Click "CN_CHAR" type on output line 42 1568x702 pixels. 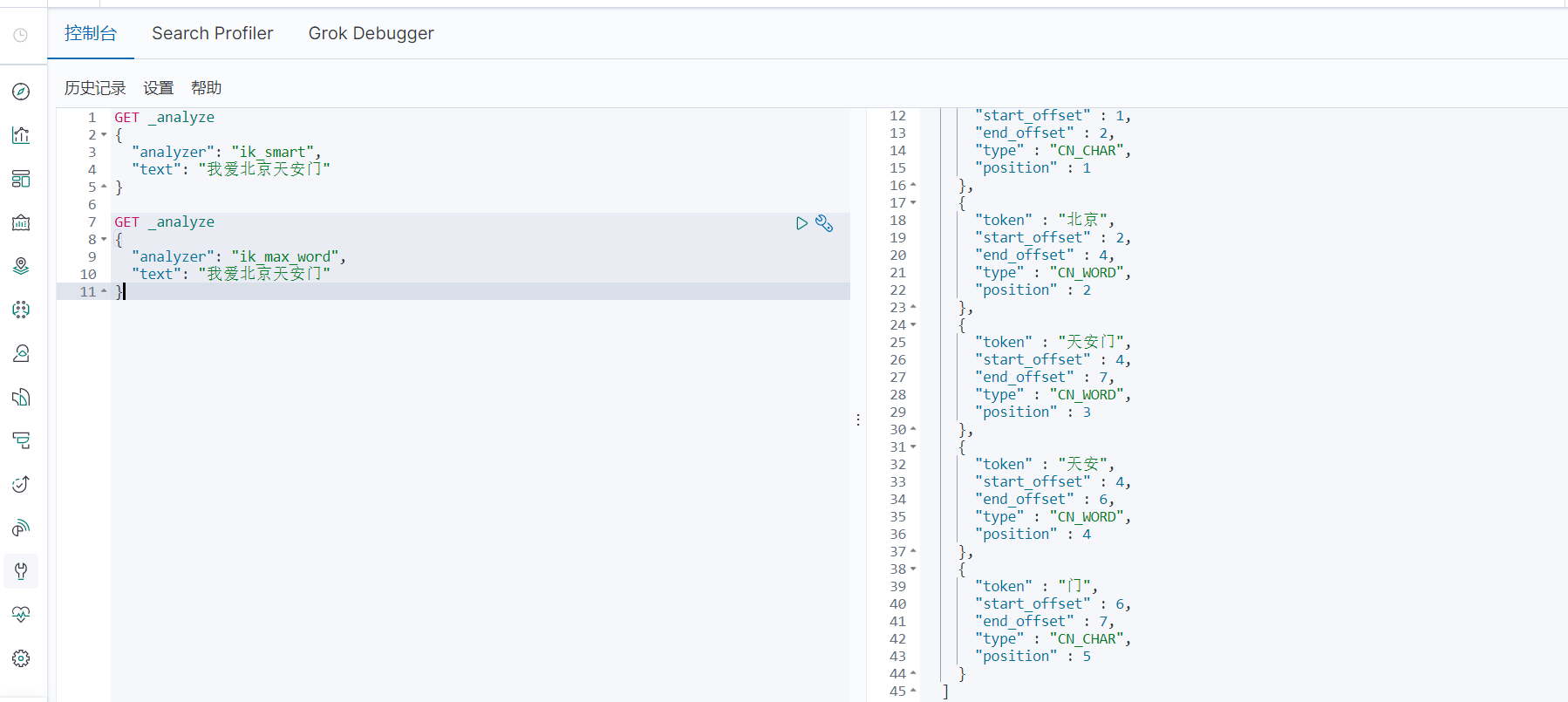point(1087,638)
